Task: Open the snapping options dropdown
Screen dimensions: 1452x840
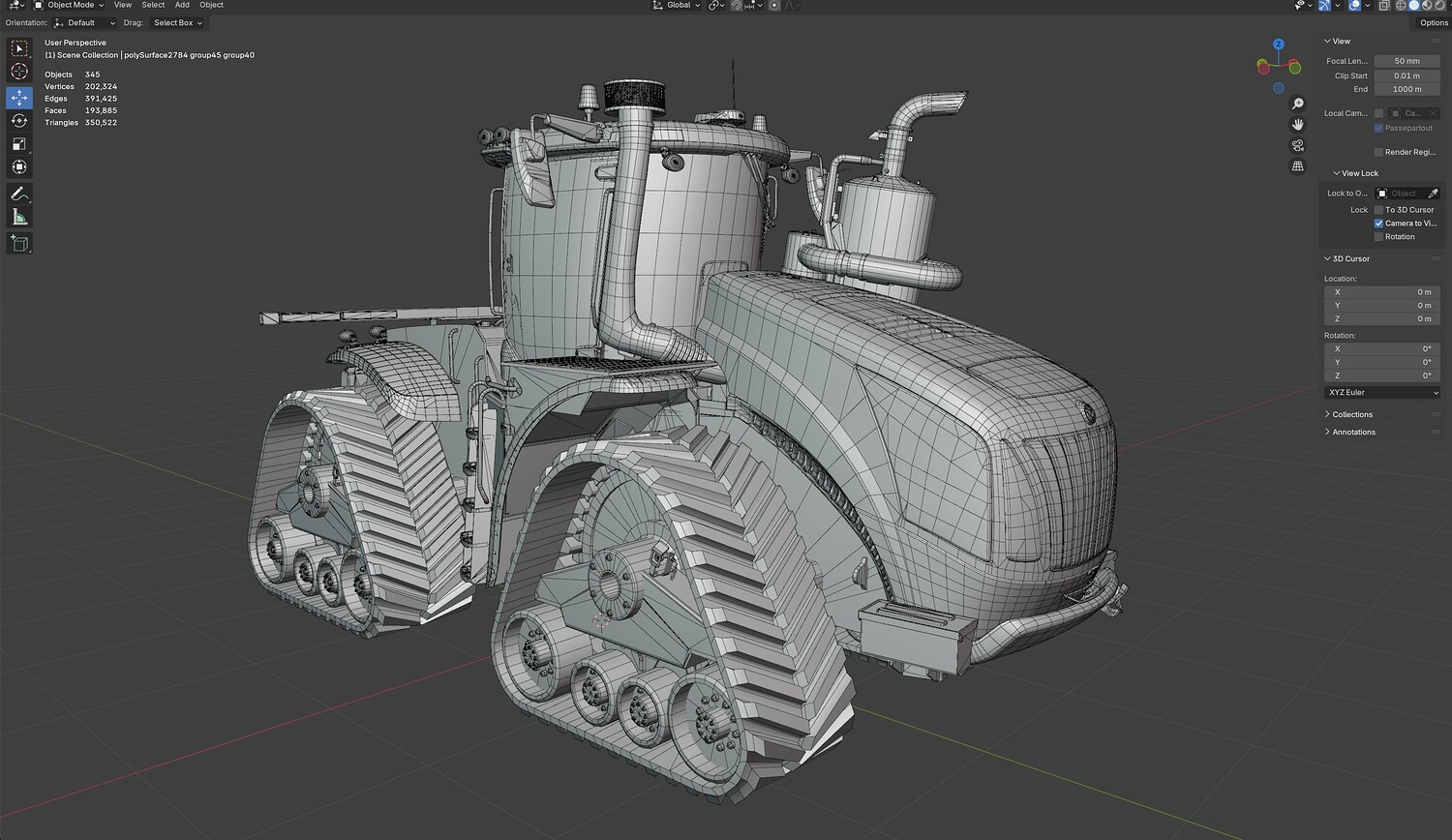Action: [755, 5]
